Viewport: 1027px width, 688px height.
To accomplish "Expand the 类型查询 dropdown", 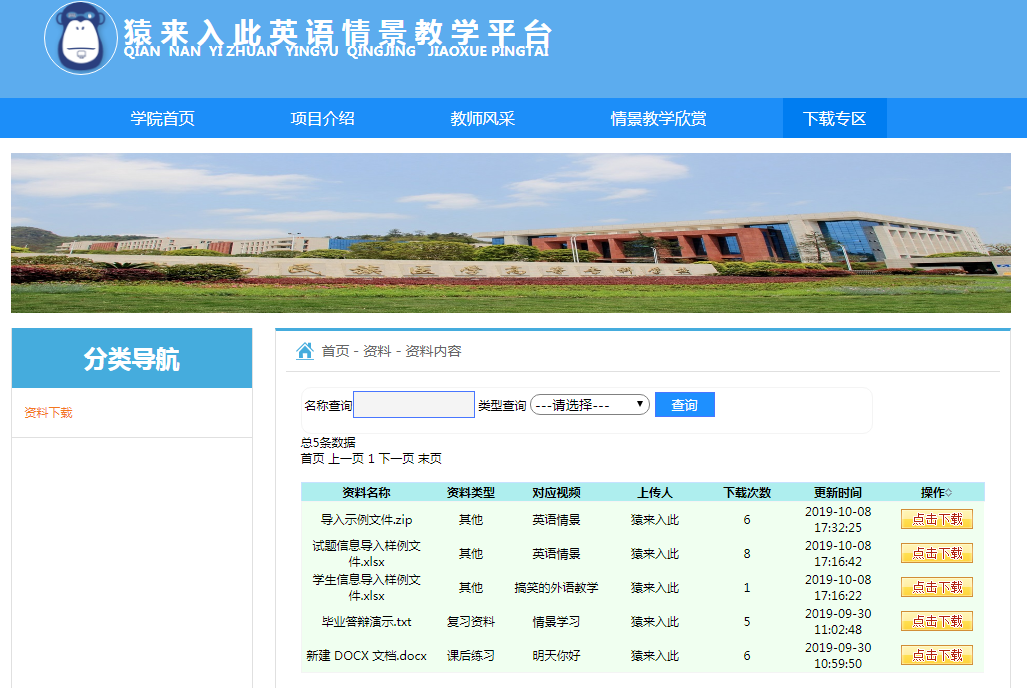I will pos(590,405).
